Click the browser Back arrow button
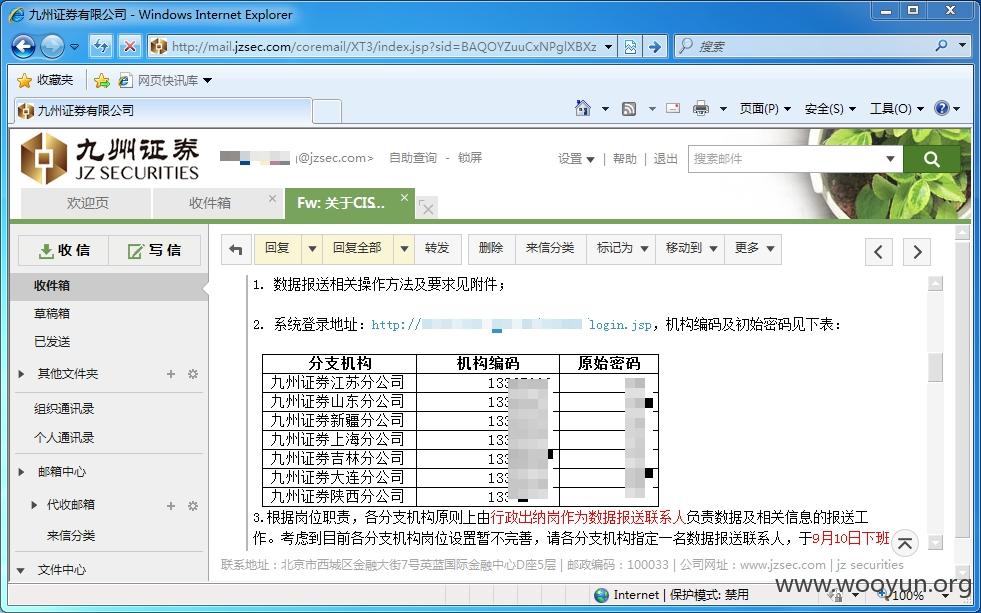Screen dimensions: 981x613 coord(24,46)
